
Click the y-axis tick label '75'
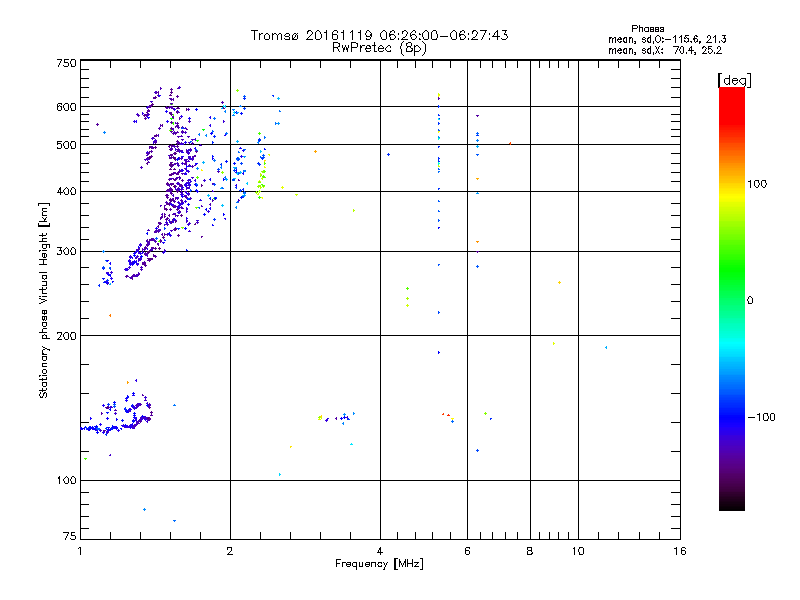coord(70,536)
